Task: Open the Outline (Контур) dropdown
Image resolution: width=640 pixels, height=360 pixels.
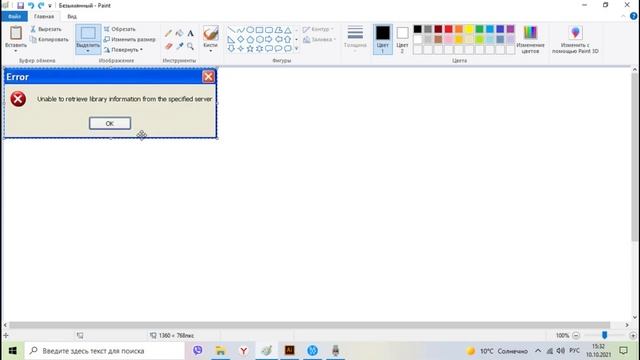Action: [x=318, y=29]
